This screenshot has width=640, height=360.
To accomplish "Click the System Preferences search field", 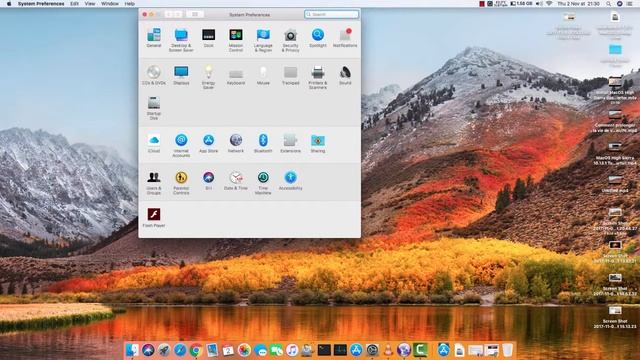I will tap(331, 14).
